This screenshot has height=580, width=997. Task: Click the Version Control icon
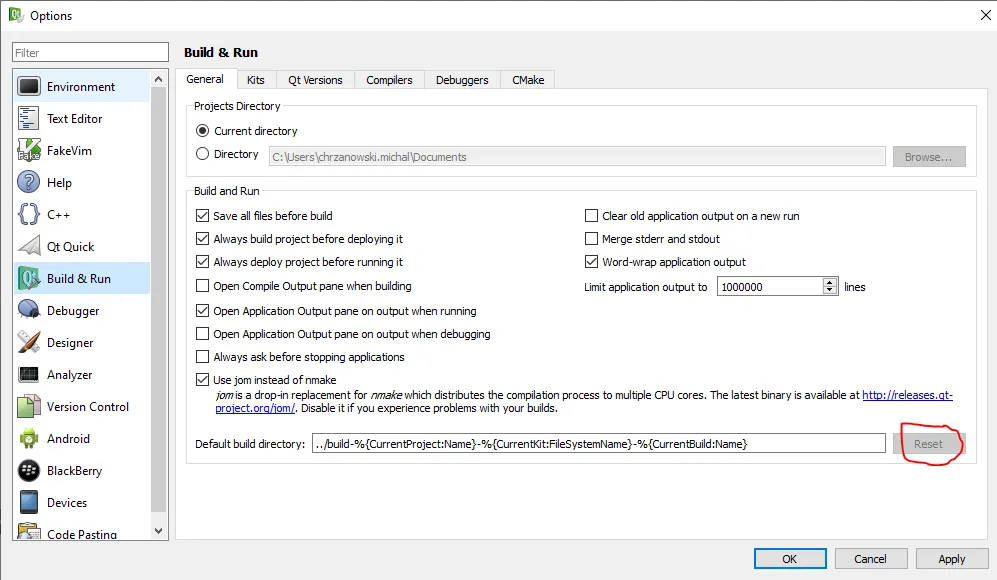coord(29,406)
